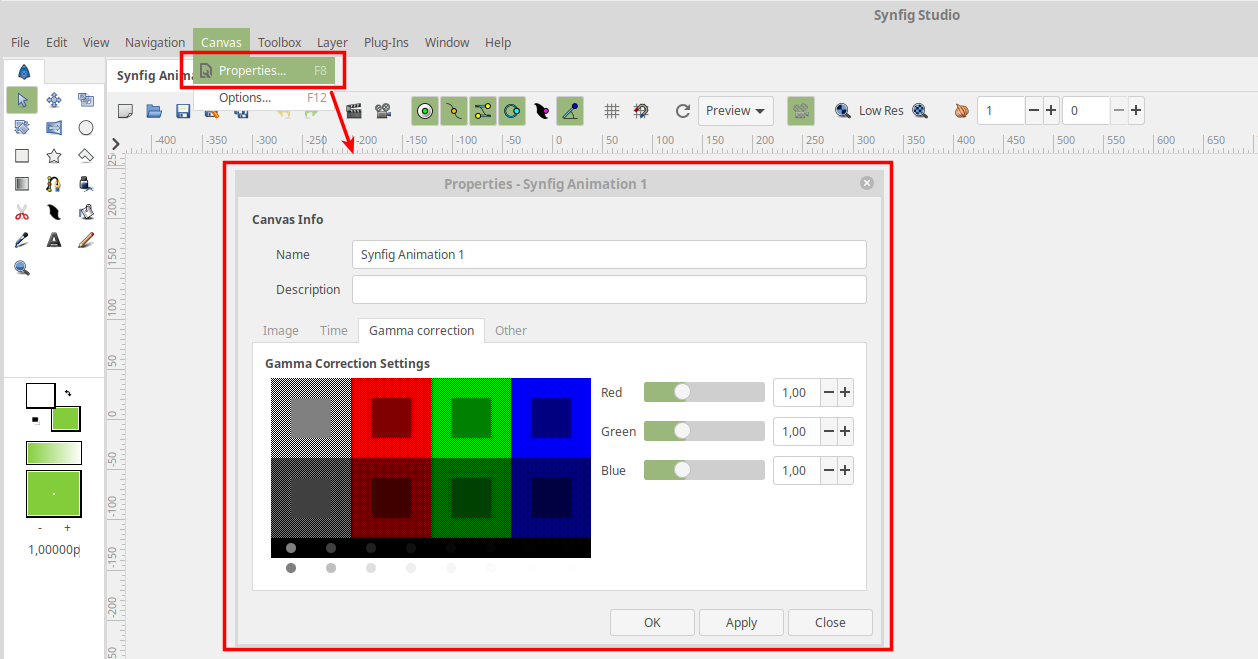Open the Navigation menu

155,42
